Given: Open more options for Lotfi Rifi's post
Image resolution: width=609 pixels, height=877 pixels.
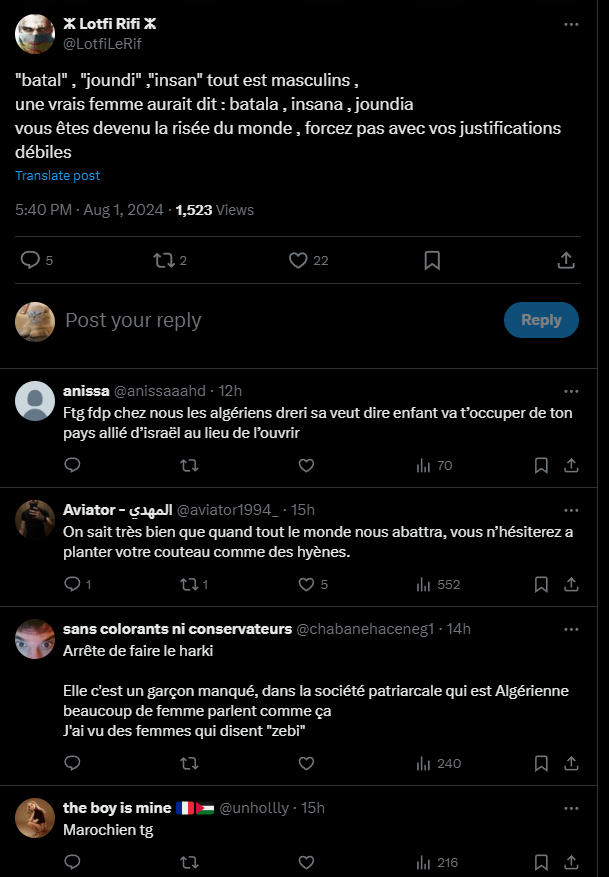Looking at the screenshot, I should [x=570, y=24].
